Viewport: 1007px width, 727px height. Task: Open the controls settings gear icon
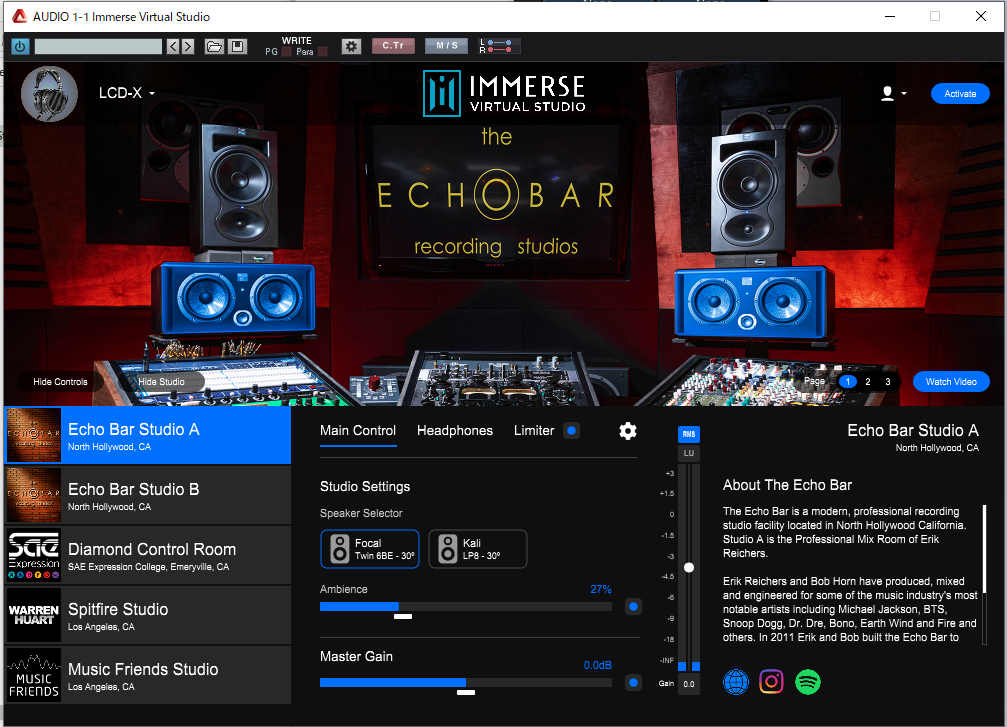[627, 431]
